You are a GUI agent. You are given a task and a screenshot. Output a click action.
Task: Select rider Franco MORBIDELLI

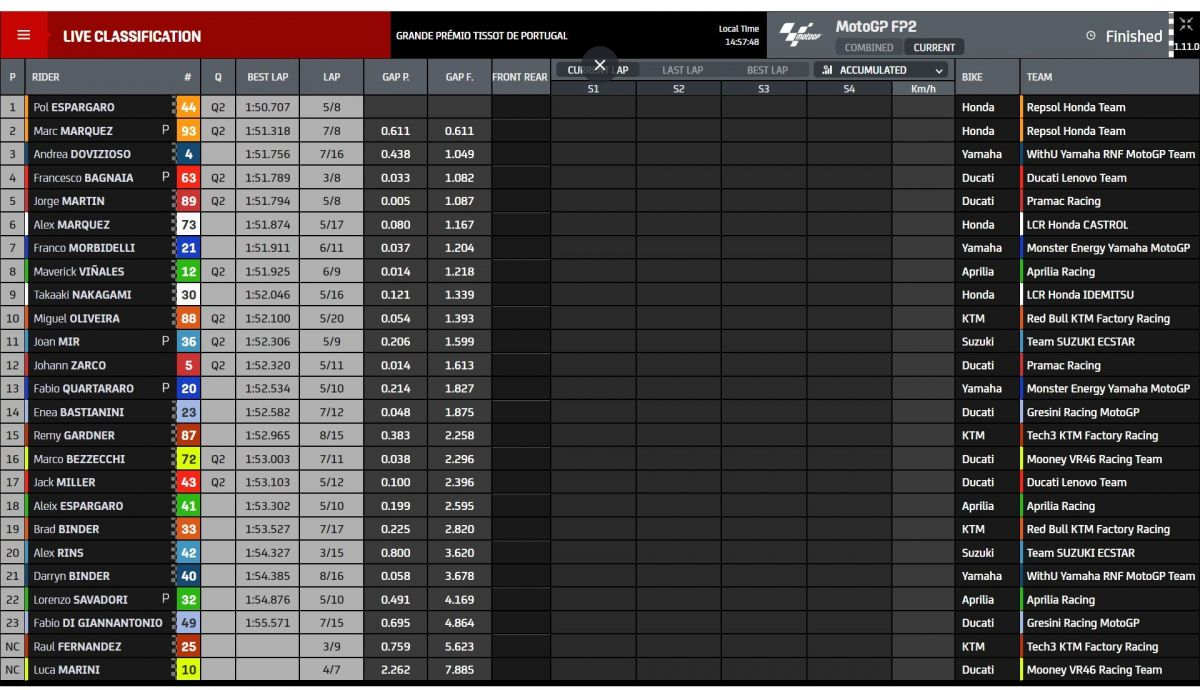click(84, 248)
